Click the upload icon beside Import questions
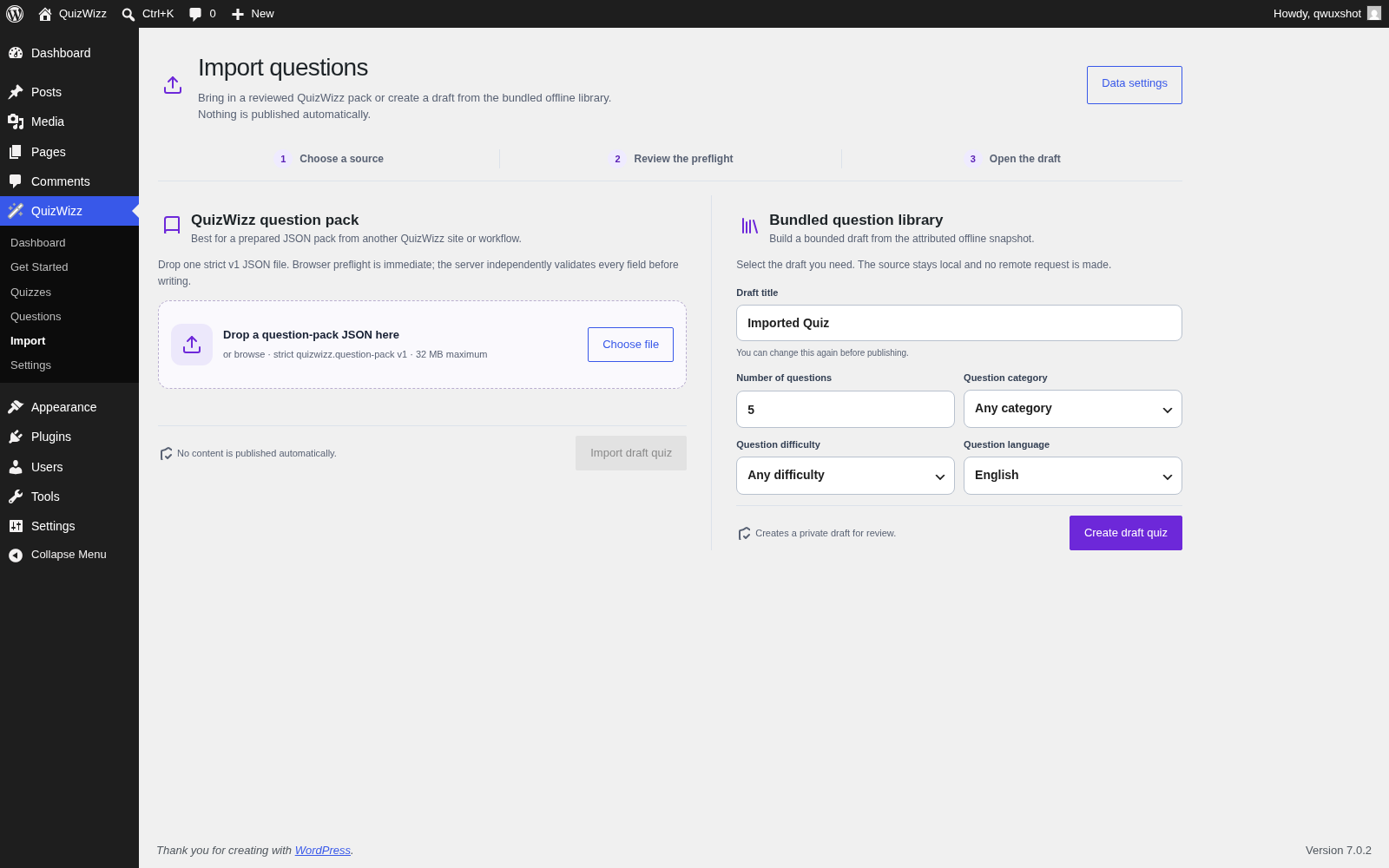1389x868 pixels. 173,85
